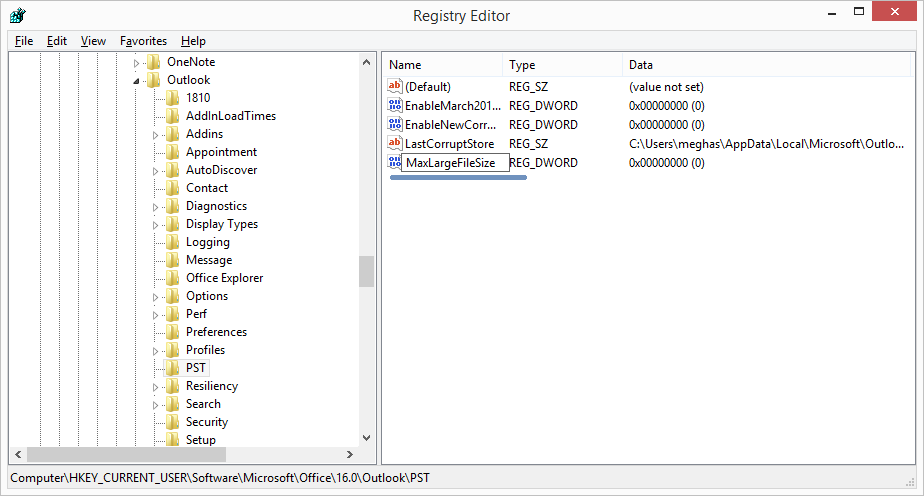Open the View menu

point(93,41)
